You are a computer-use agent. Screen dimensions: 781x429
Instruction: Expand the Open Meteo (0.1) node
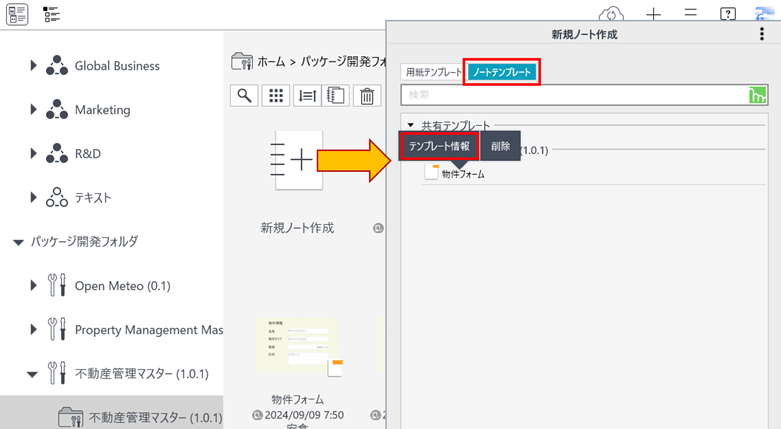33,286
